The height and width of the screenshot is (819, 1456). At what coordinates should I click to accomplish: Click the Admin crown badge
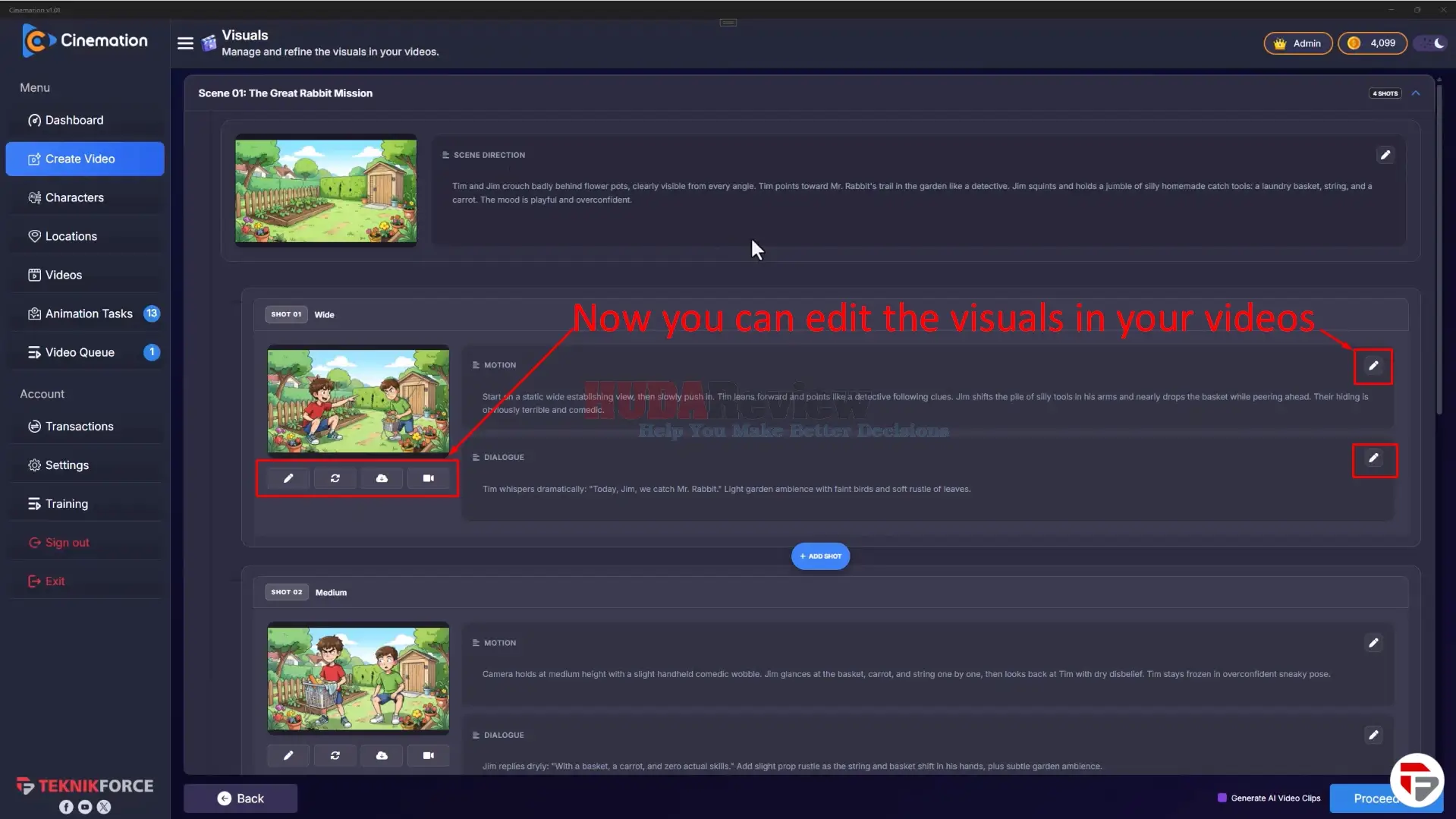pos(1297,43)
